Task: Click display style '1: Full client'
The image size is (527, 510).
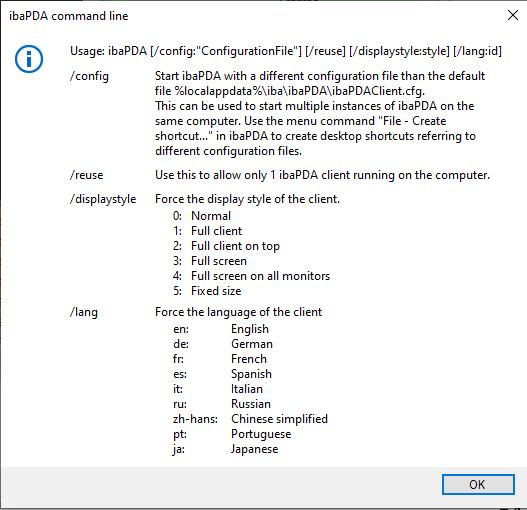Action: (207, 231)
